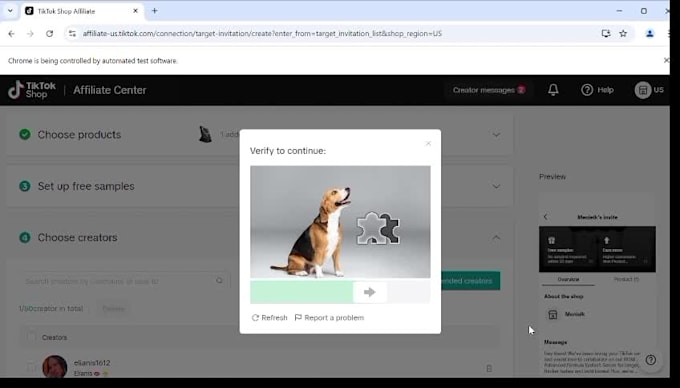Click the captcha slider arrow handle
680x388 pixels.
coord(370,292)
